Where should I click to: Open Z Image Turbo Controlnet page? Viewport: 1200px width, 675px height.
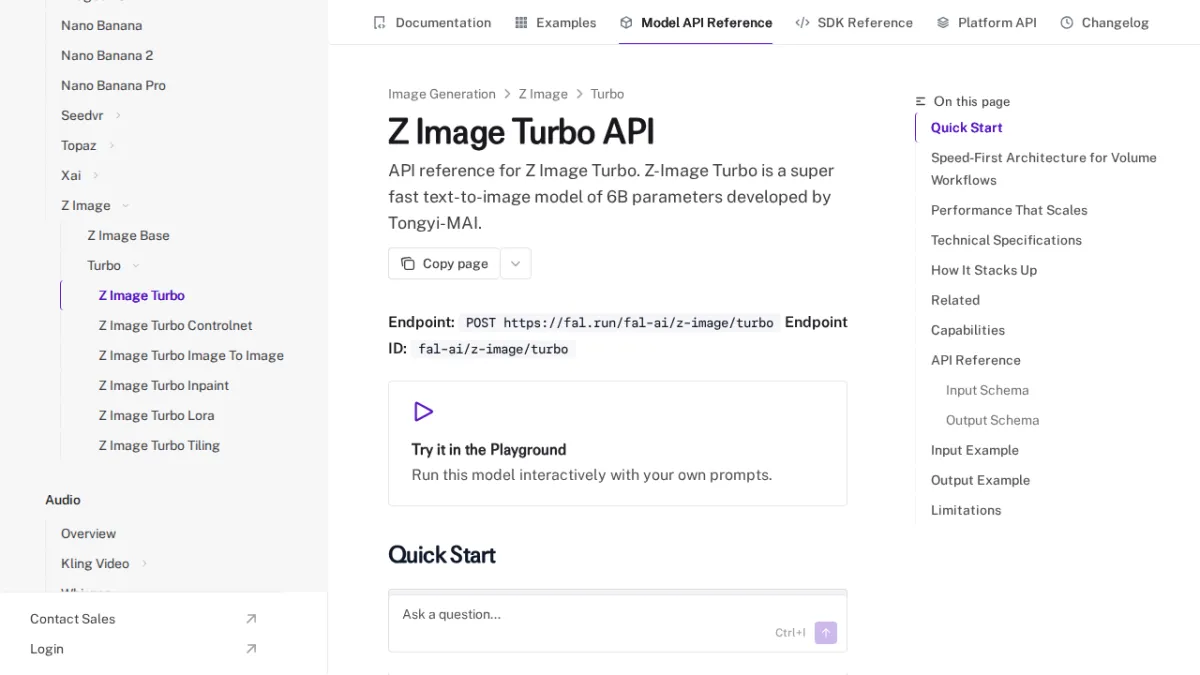(175, 325)
